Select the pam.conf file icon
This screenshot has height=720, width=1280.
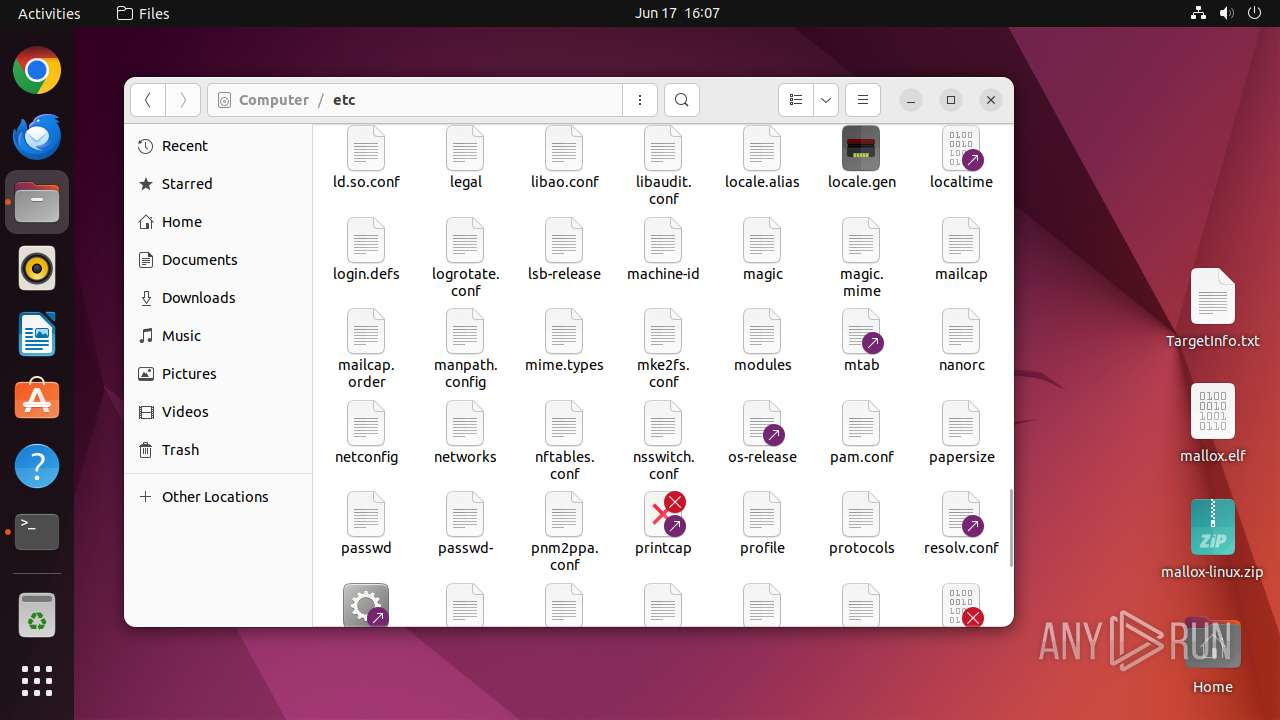861,423
